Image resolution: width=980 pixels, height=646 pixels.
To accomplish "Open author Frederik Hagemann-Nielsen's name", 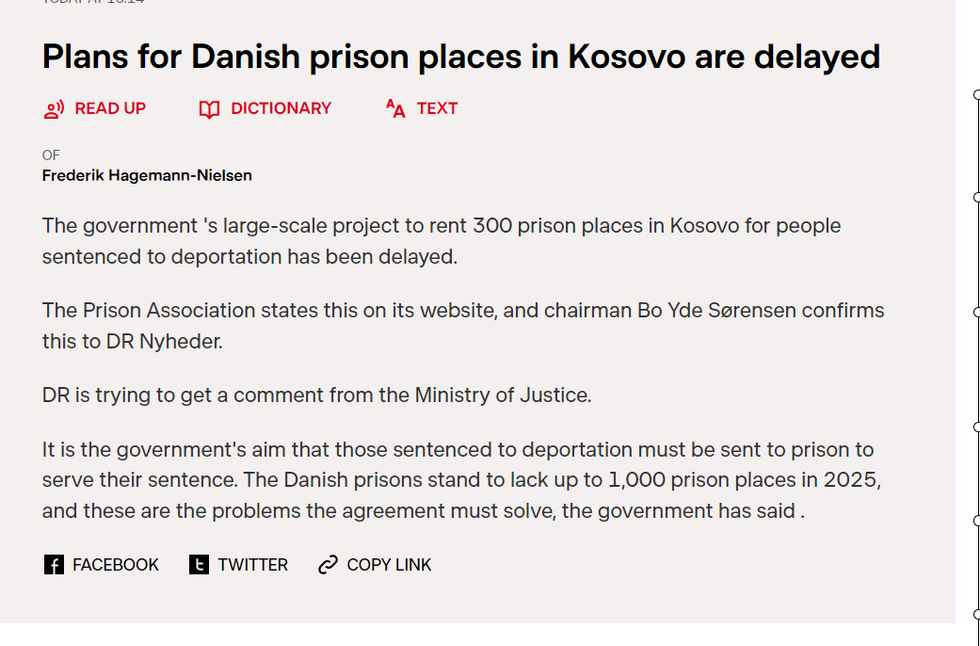I will [x=147, y=175].
